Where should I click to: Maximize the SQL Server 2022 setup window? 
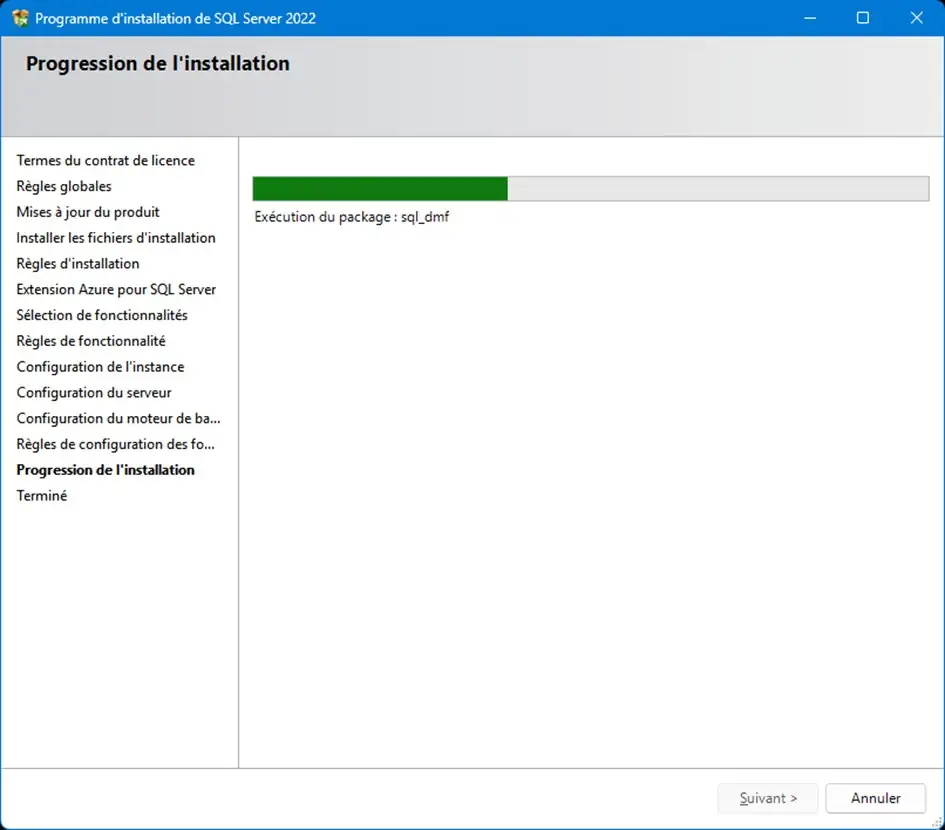863,18
